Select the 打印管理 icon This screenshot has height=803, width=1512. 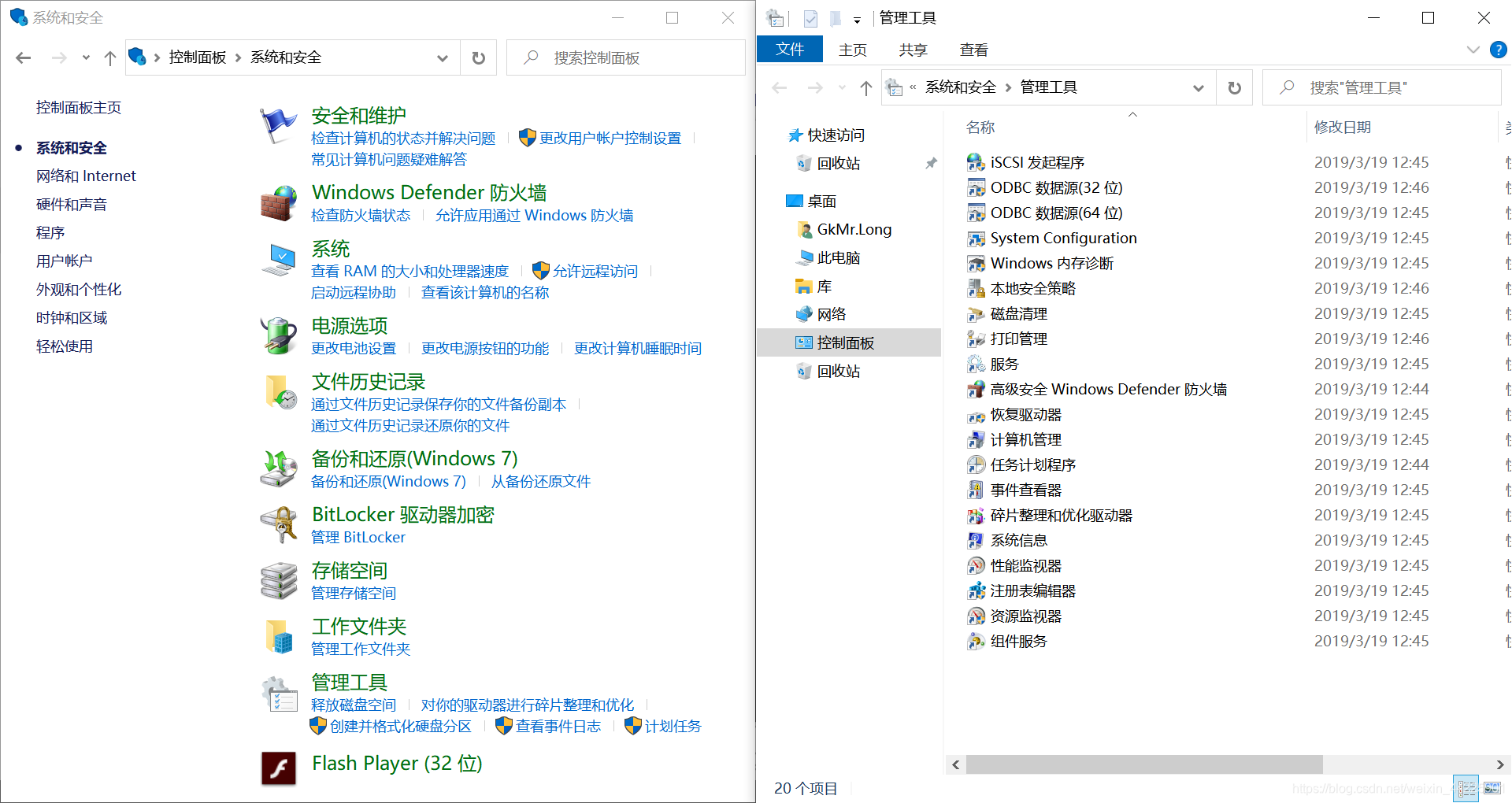click(x=976, y=339)
